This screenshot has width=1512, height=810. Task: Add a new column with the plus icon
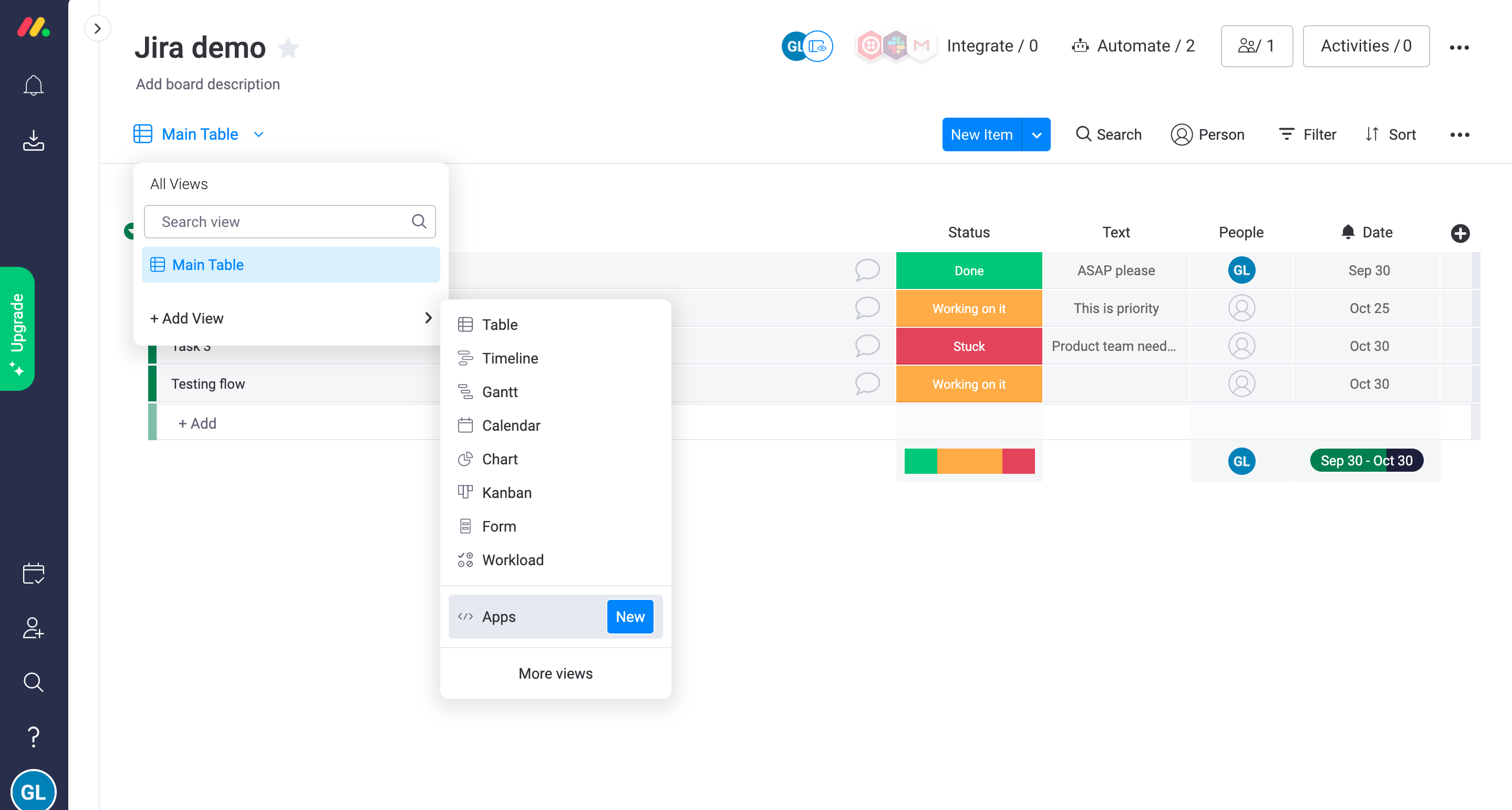click(x=1460, y=233)
